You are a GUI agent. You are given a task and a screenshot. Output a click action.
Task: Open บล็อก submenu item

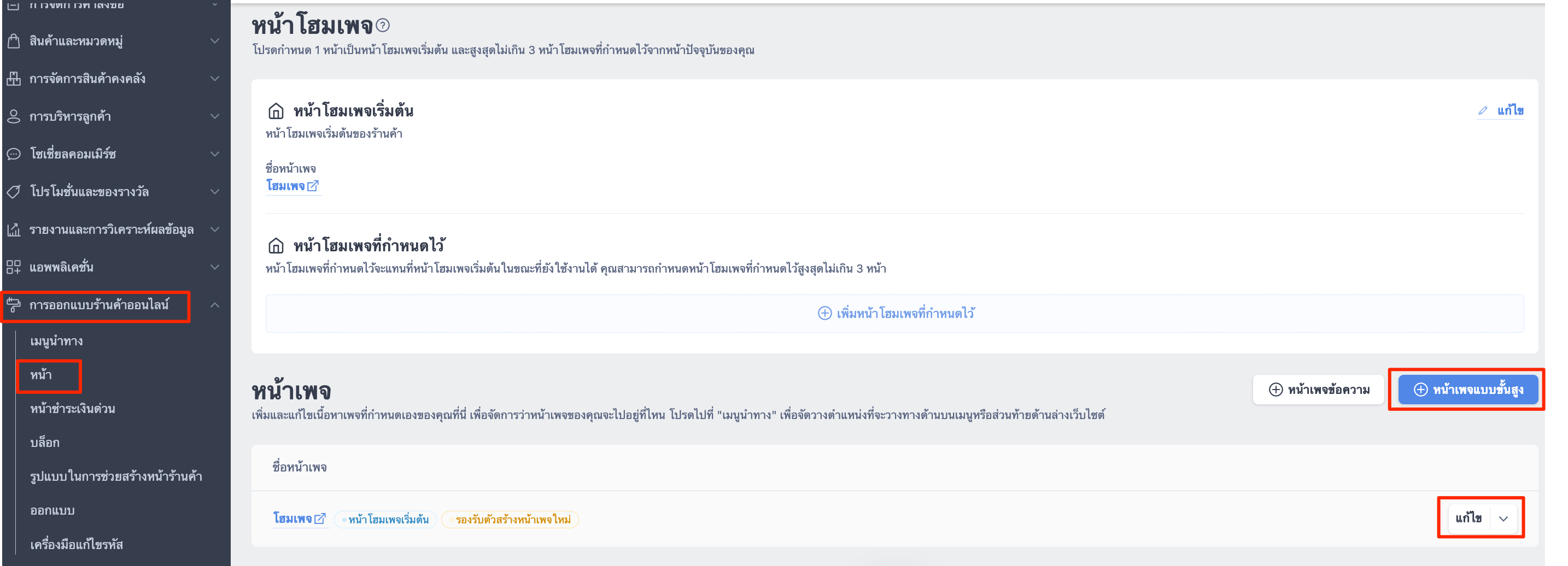coord(44,443)
